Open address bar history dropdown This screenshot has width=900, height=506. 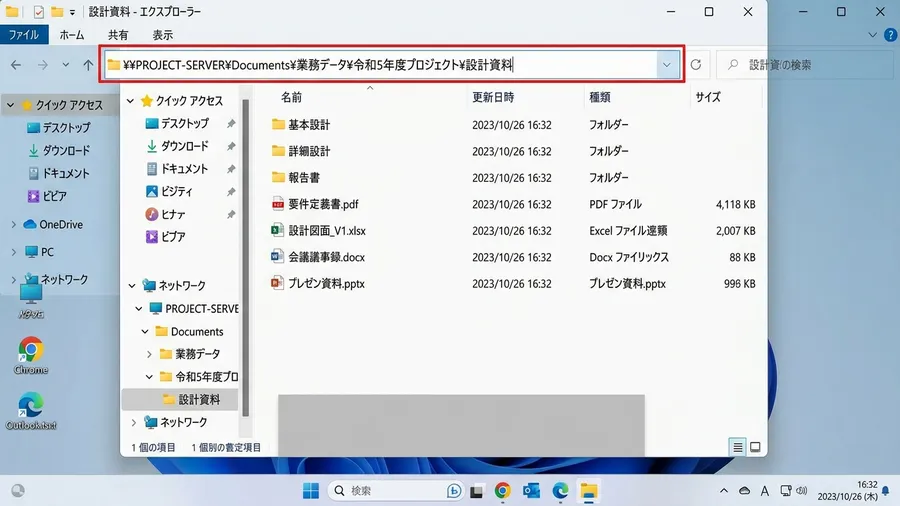(666, 65)
